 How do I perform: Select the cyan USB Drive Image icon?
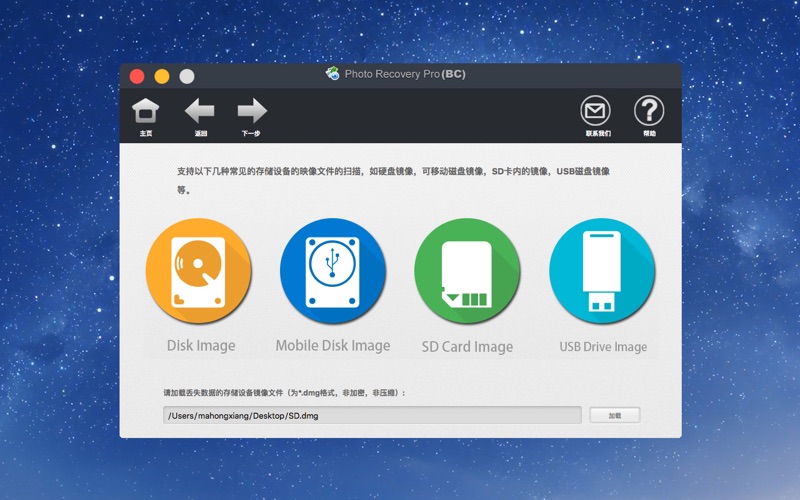602,271
